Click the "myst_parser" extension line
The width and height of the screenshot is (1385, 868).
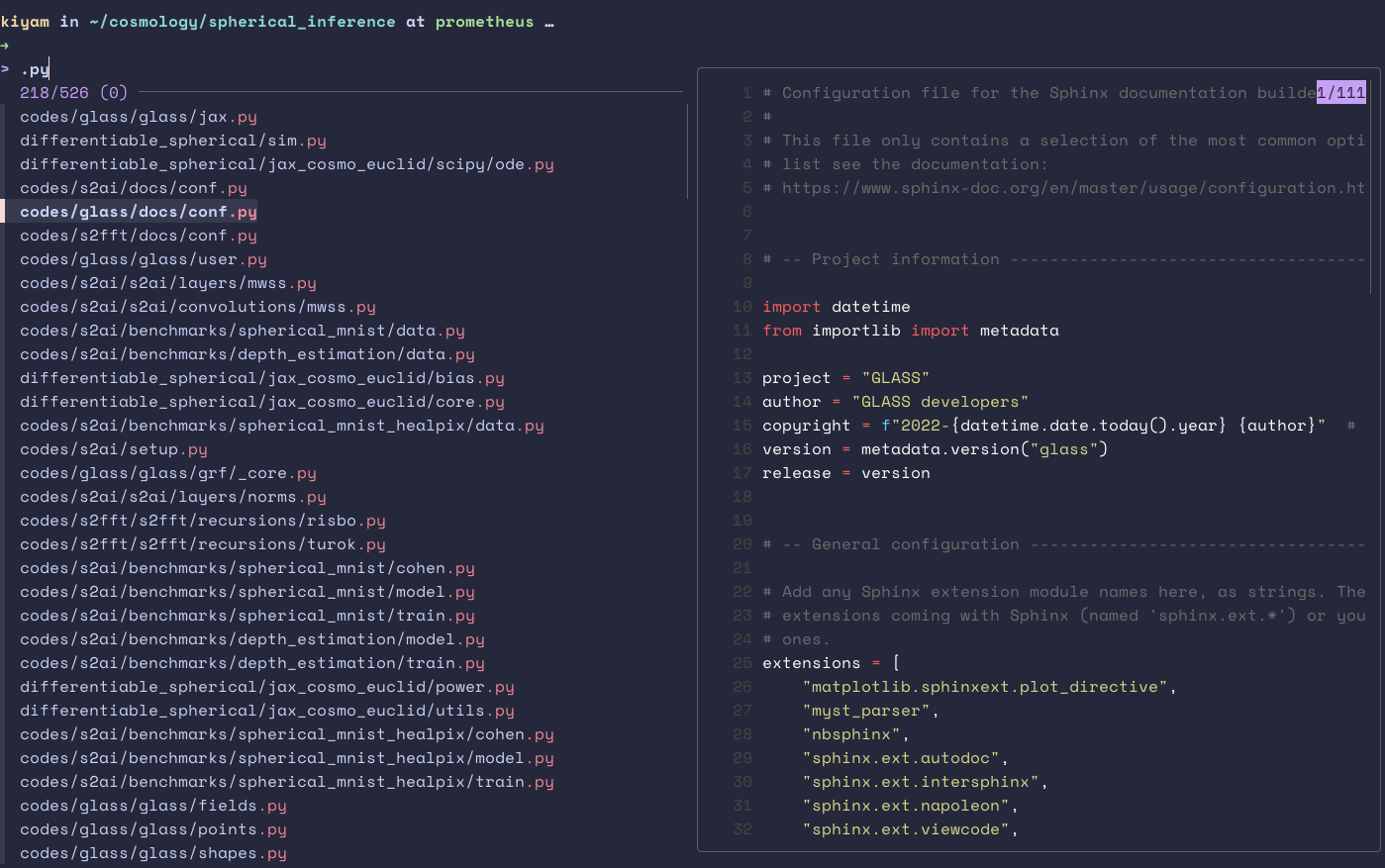coord(870,711)
